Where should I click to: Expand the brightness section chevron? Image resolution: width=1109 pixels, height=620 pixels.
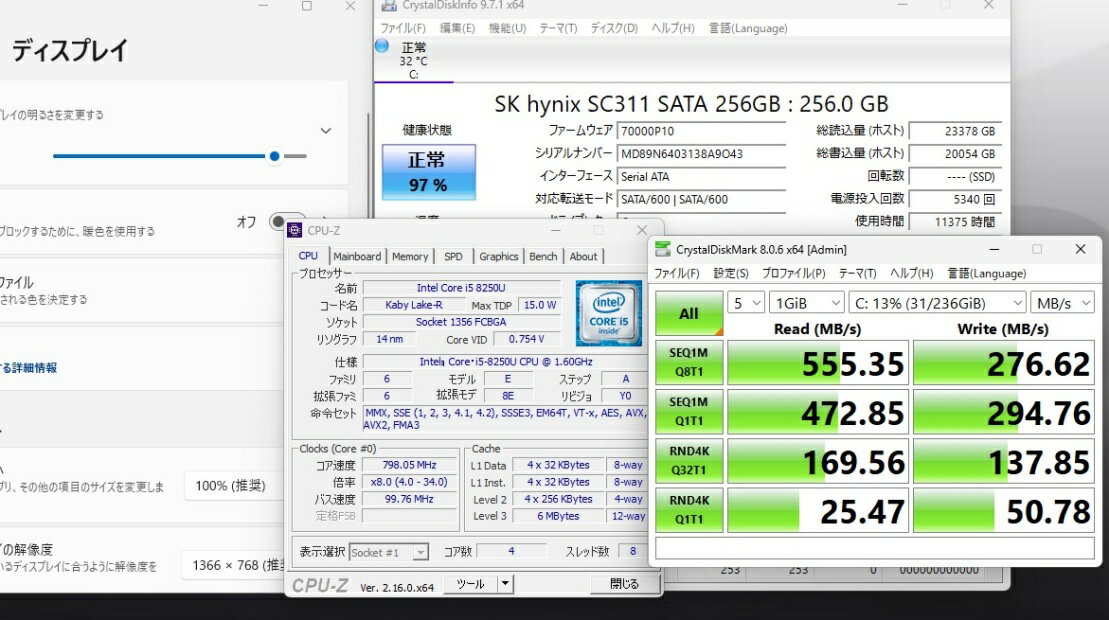pos(326,131)
